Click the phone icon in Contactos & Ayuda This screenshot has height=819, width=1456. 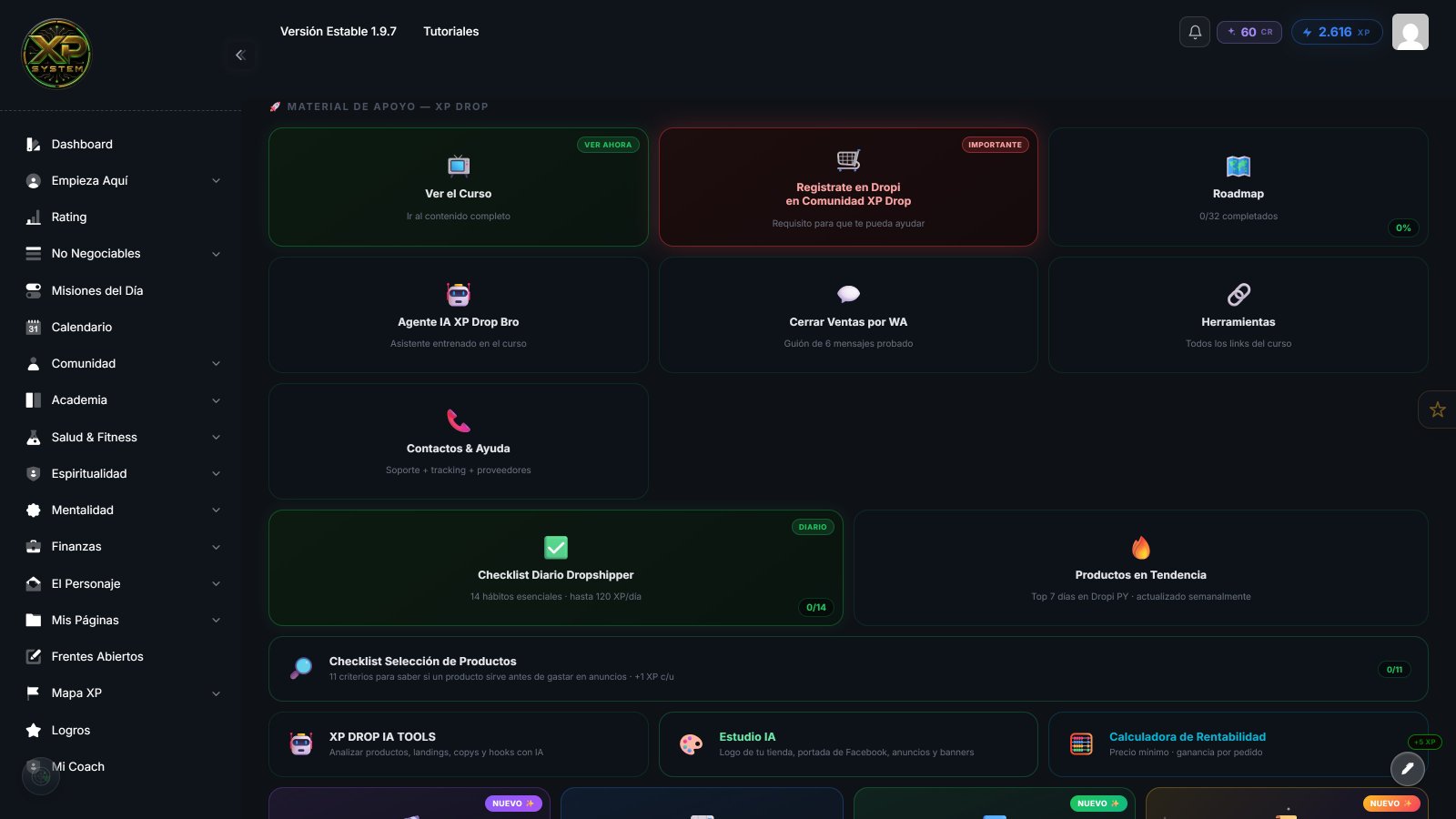click(459, 420)
